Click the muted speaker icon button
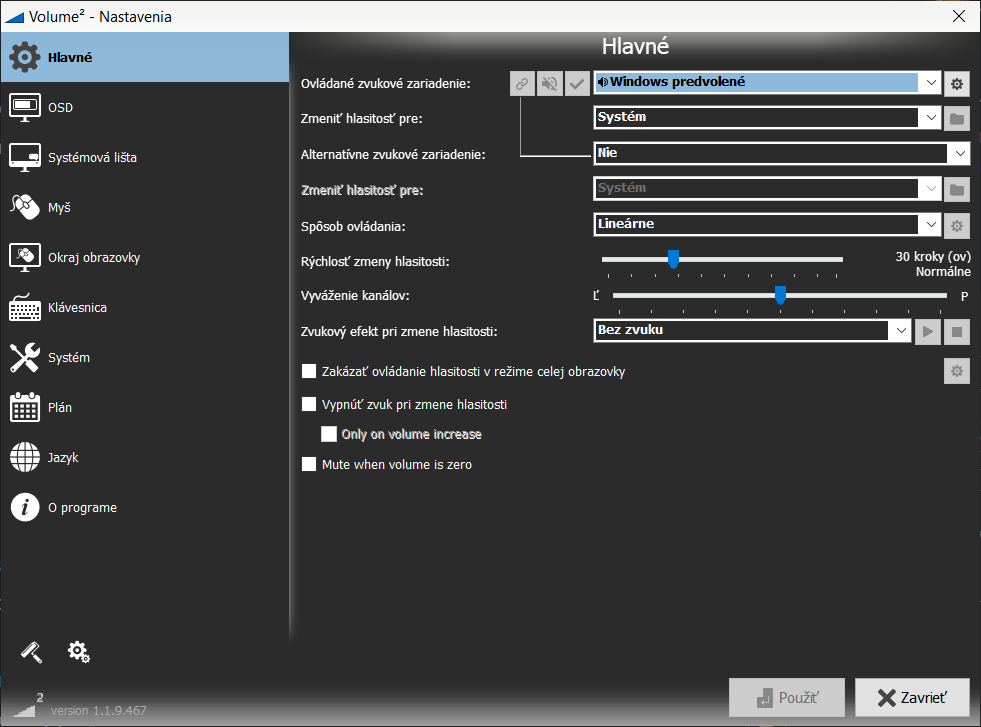 point(549,84)
